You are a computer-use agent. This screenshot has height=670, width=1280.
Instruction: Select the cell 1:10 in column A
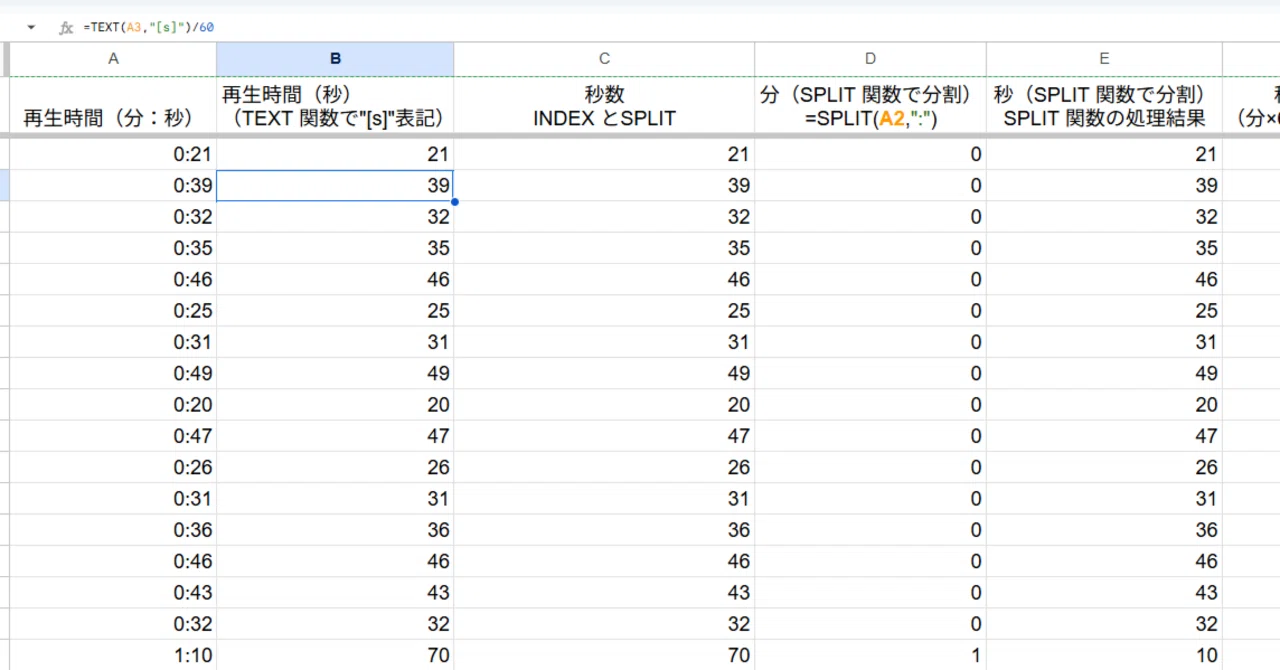pos(113,656)
